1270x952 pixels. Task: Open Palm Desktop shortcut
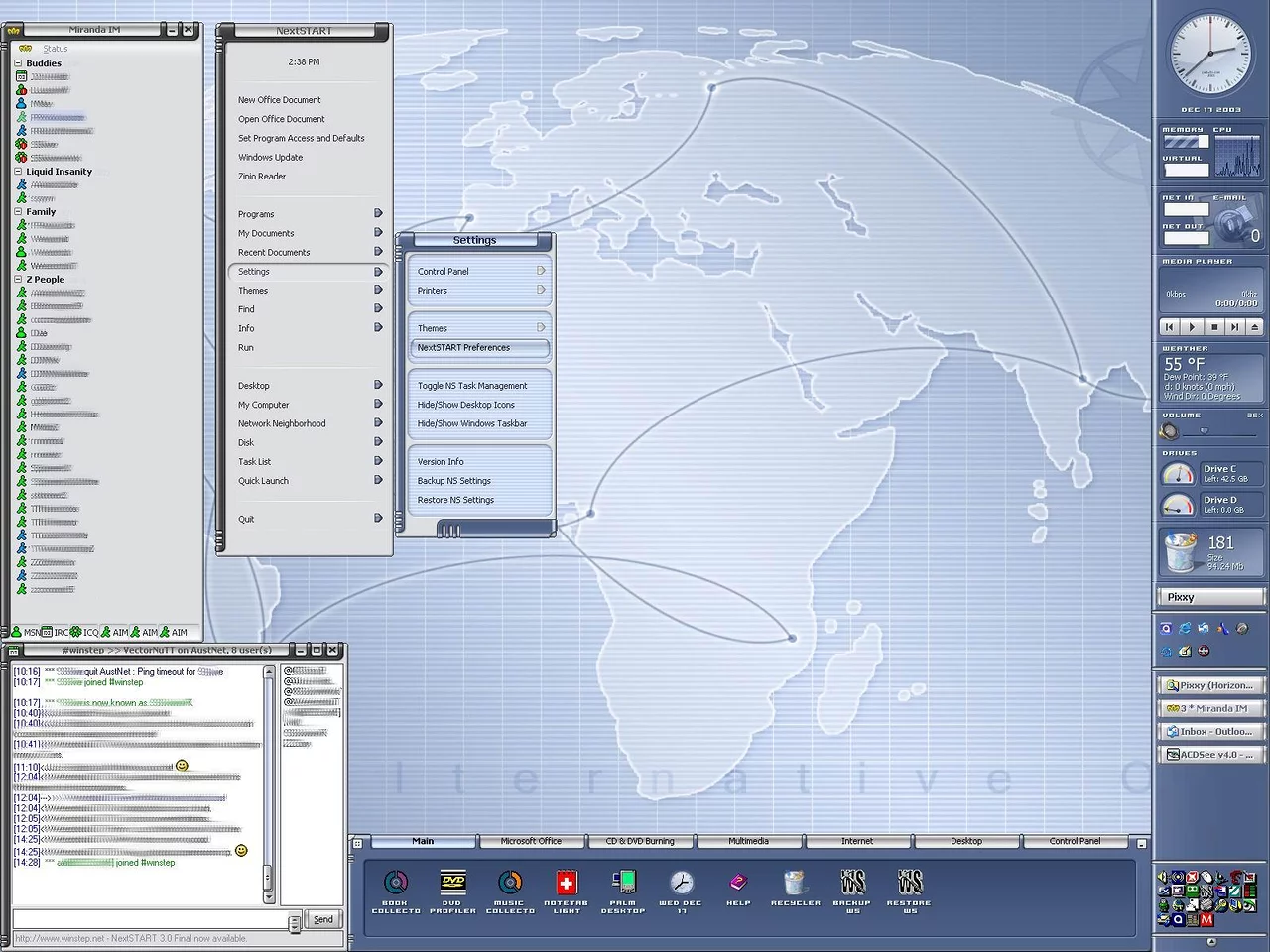click(623, 883)
